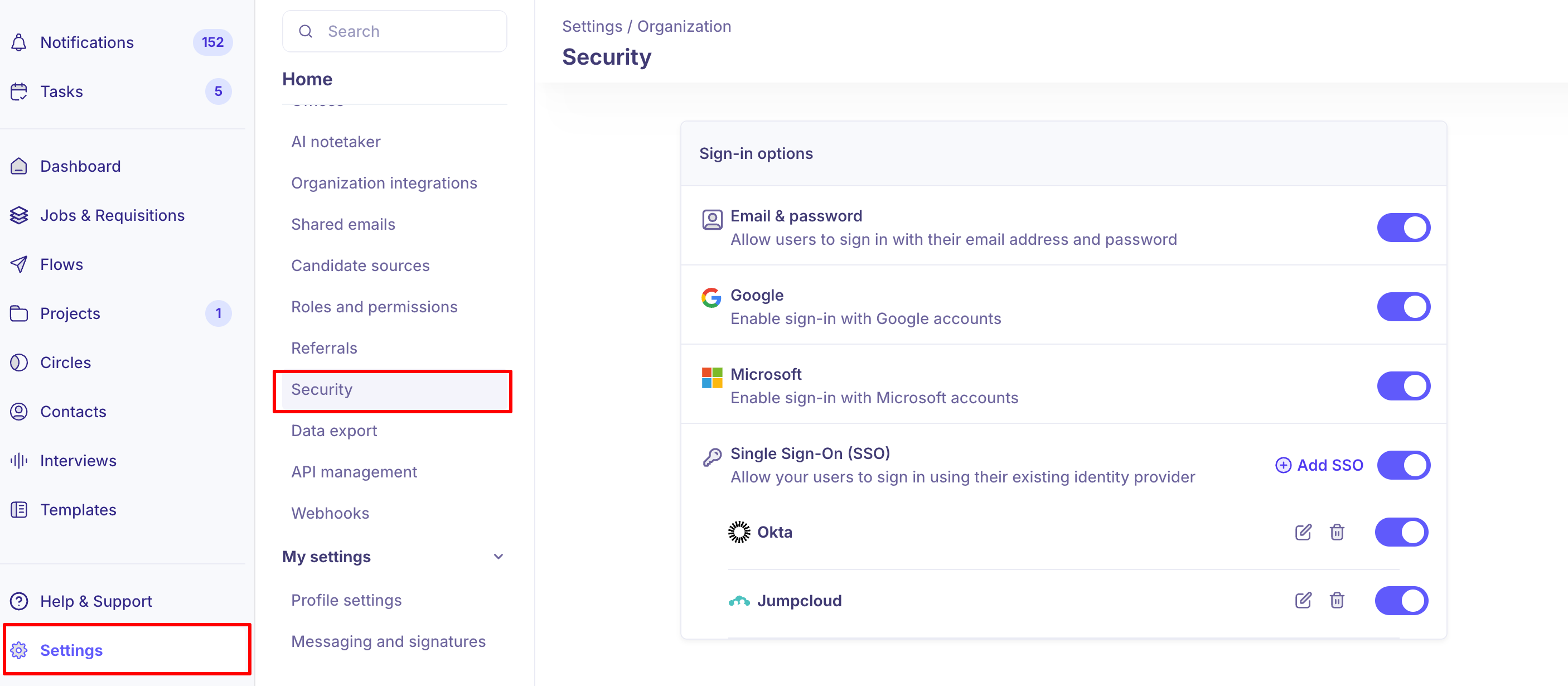Go to API management settings page
This screenshot has width=1568, height=686.
pos(354,472)
